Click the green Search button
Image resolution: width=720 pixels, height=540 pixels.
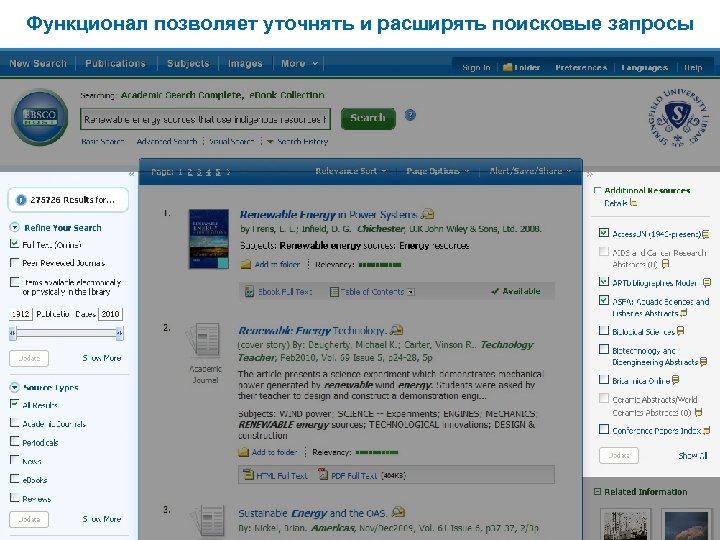tap(368, 118)
